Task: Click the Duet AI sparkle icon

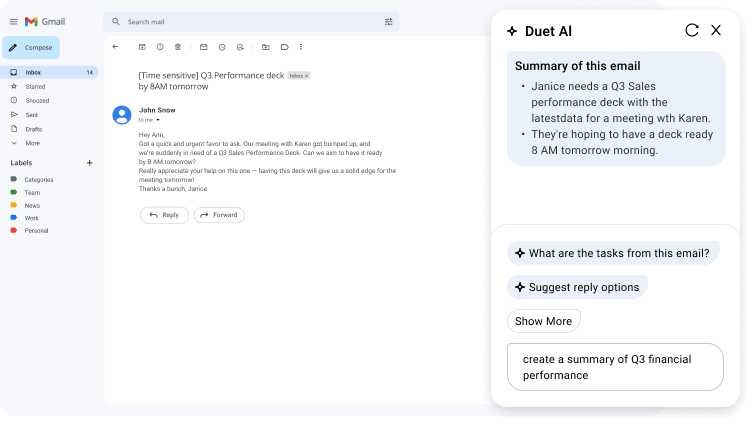Action: (x=512, y=31)
